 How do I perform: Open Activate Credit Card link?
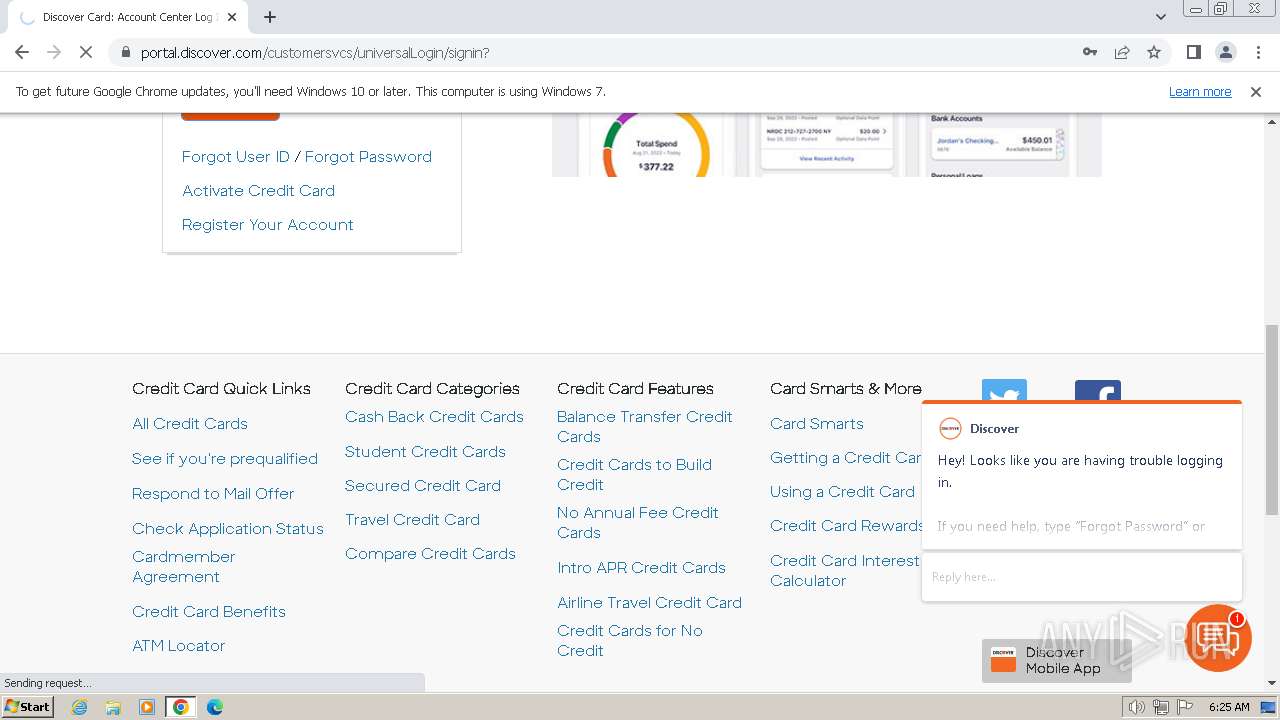(258, 191)
